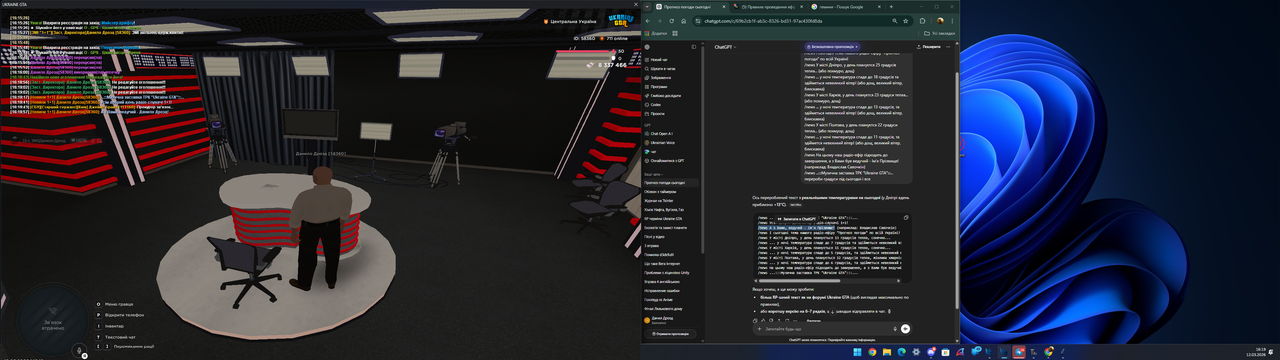This screenshot has width=1280, height=360.
Task: Open the Журнал на Twinker chat
Action: [x=672, y=201]
